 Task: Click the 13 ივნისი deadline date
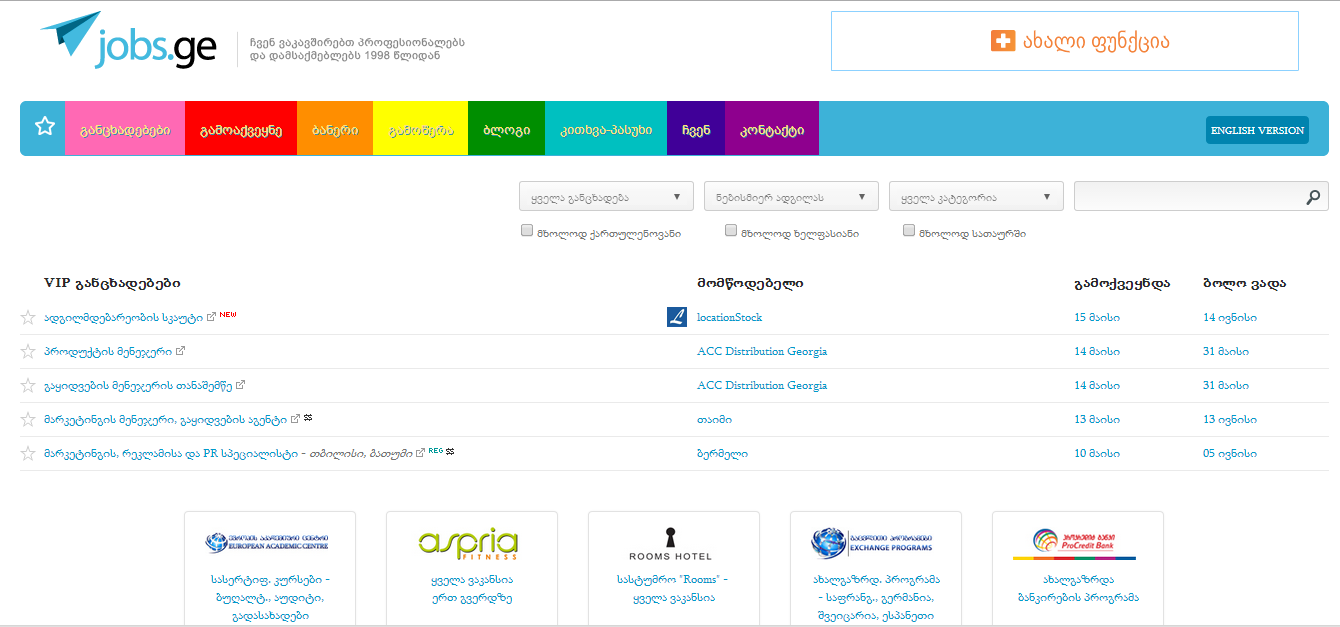1230,420
